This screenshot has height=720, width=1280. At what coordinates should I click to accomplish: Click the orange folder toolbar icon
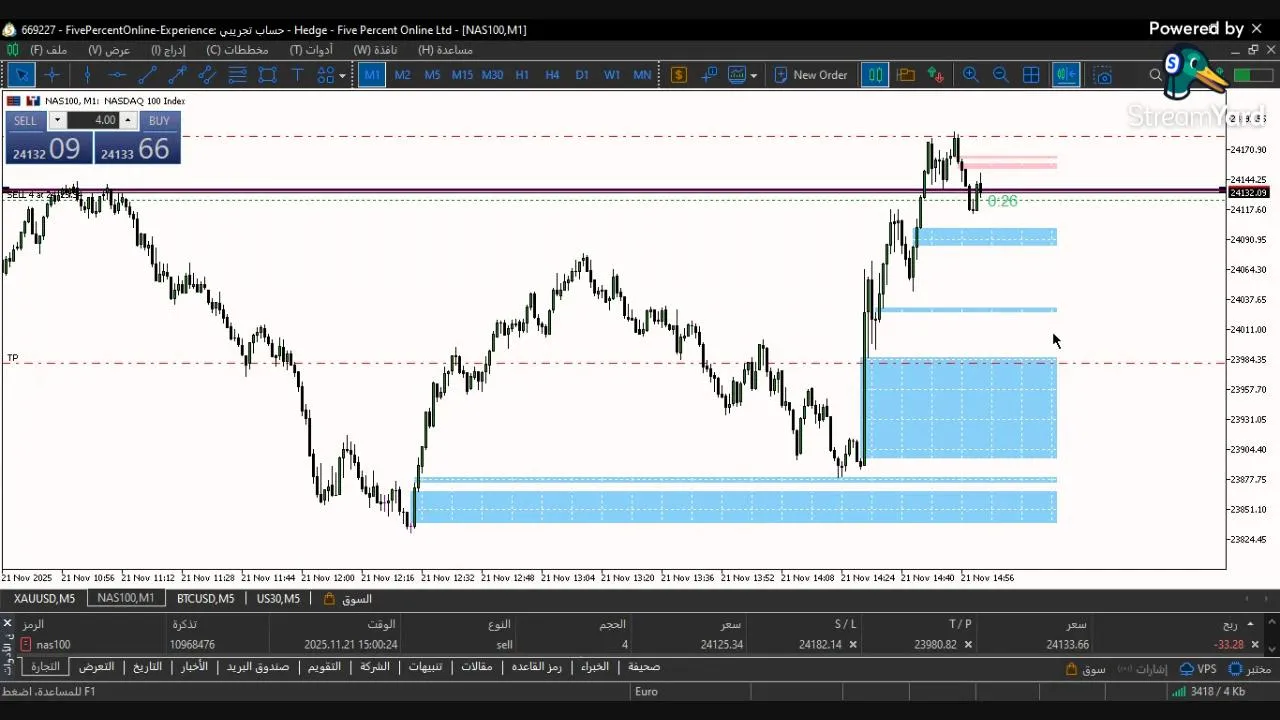[x=906, y=75]
